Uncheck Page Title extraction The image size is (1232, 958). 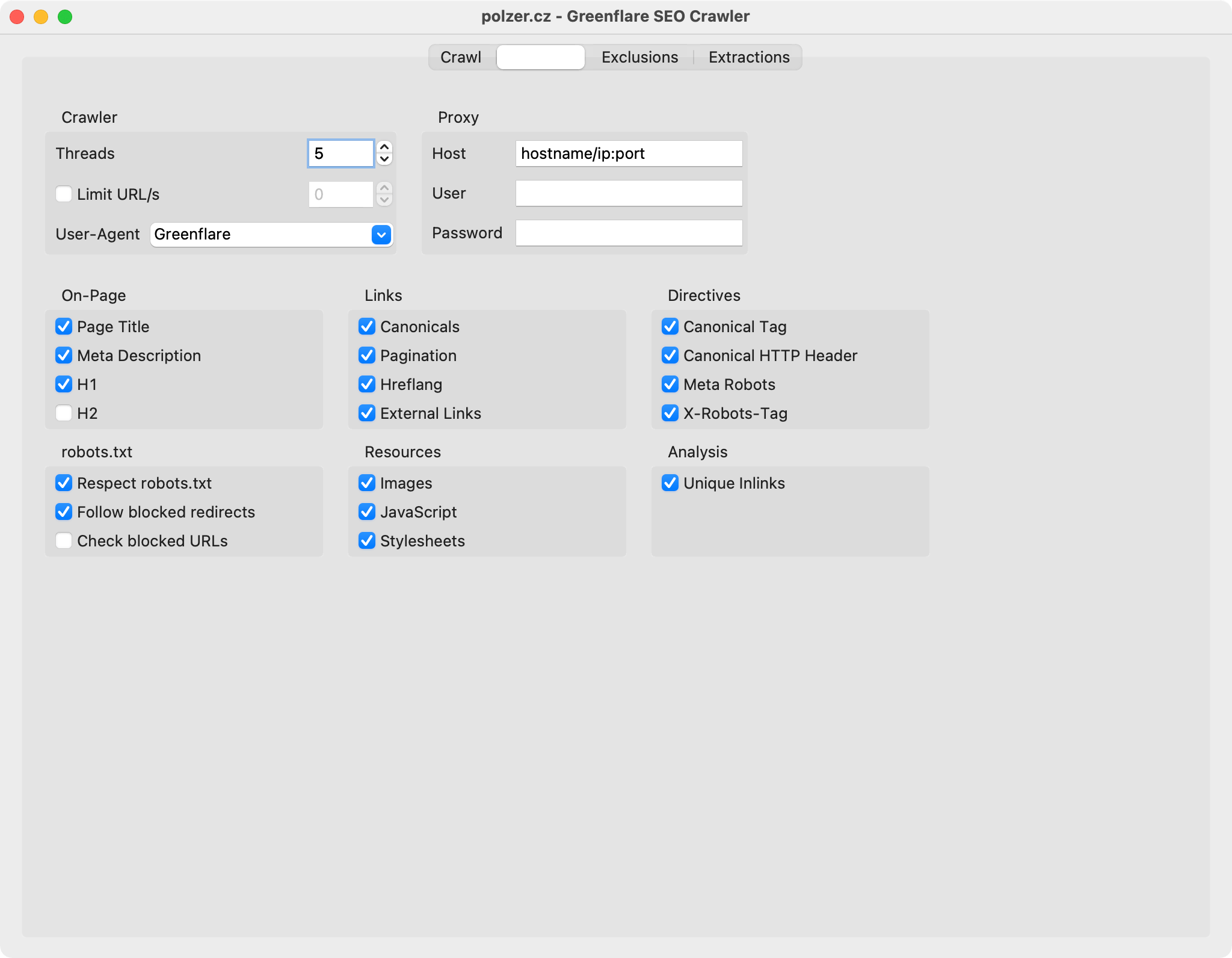tap(64, 326)
